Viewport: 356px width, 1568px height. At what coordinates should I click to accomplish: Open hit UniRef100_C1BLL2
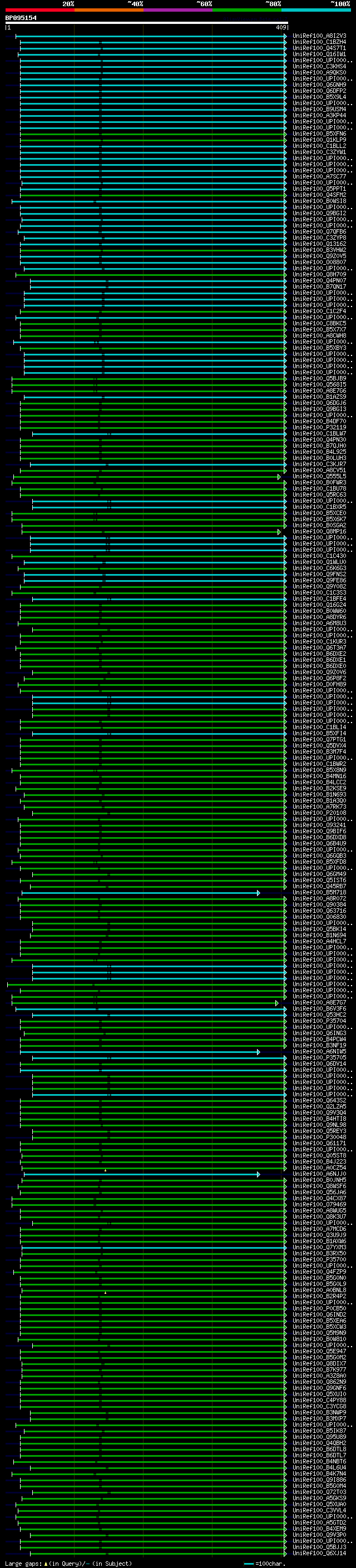[x=319, y=146]
